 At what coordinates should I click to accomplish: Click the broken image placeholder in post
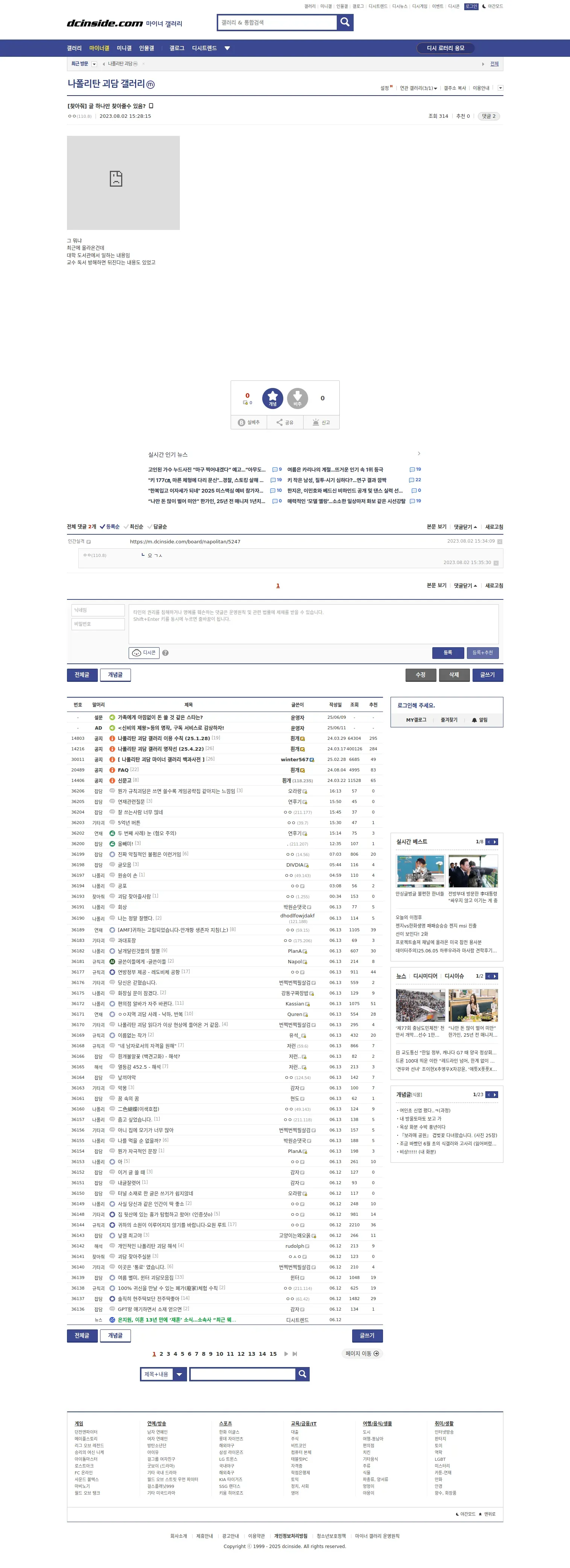tap(123, 183)
